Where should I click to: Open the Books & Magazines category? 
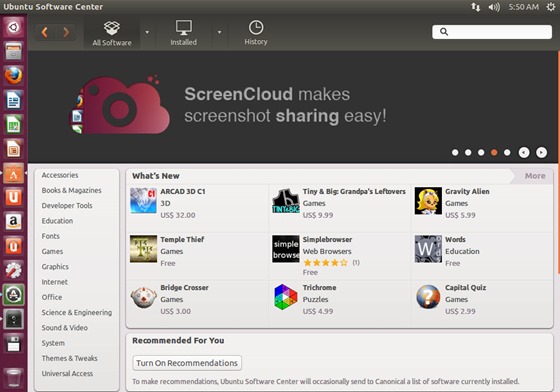click(71, 190)
